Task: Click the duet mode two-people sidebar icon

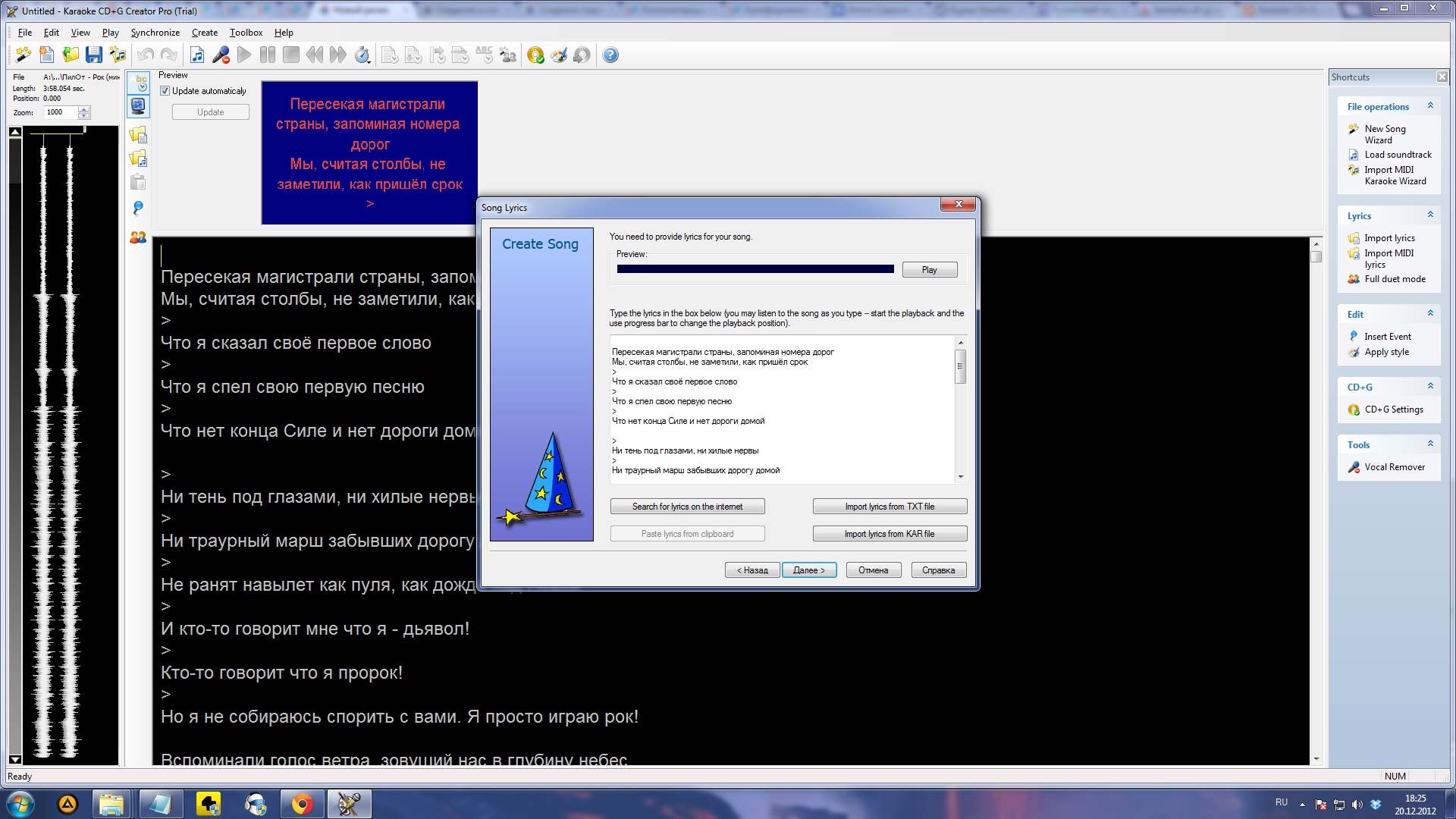Action: 138,237
